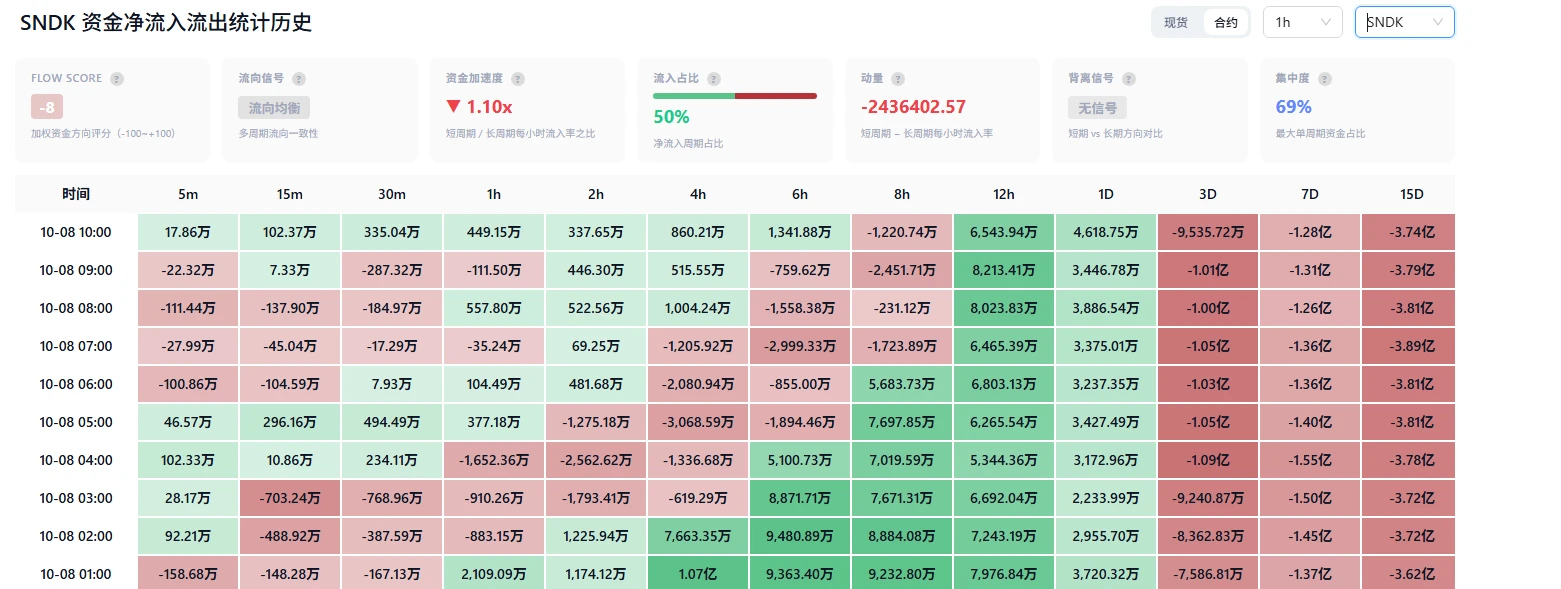This screenshot has height=589, width=1561.
Task: Select the 4h column header
Action: coord(698,194)
